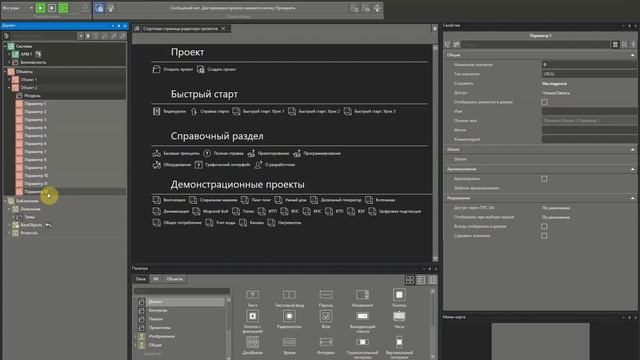Viewport: 640px width, 360px height.
Task: Select the 'Радиокнопка' element in the palette
Action: pyautogui.click(x=289, y=319)
